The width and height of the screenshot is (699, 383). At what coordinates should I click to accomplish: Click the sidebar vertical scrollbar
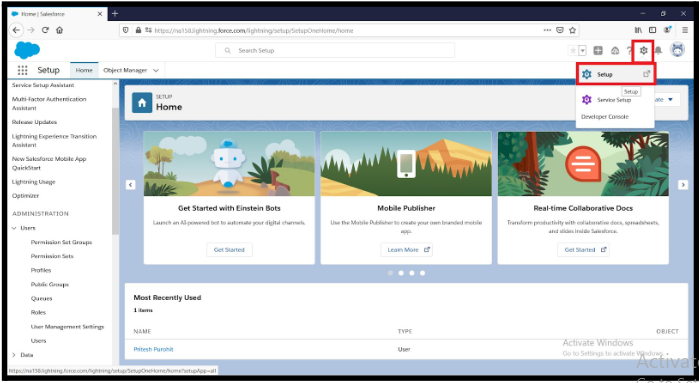115,171
